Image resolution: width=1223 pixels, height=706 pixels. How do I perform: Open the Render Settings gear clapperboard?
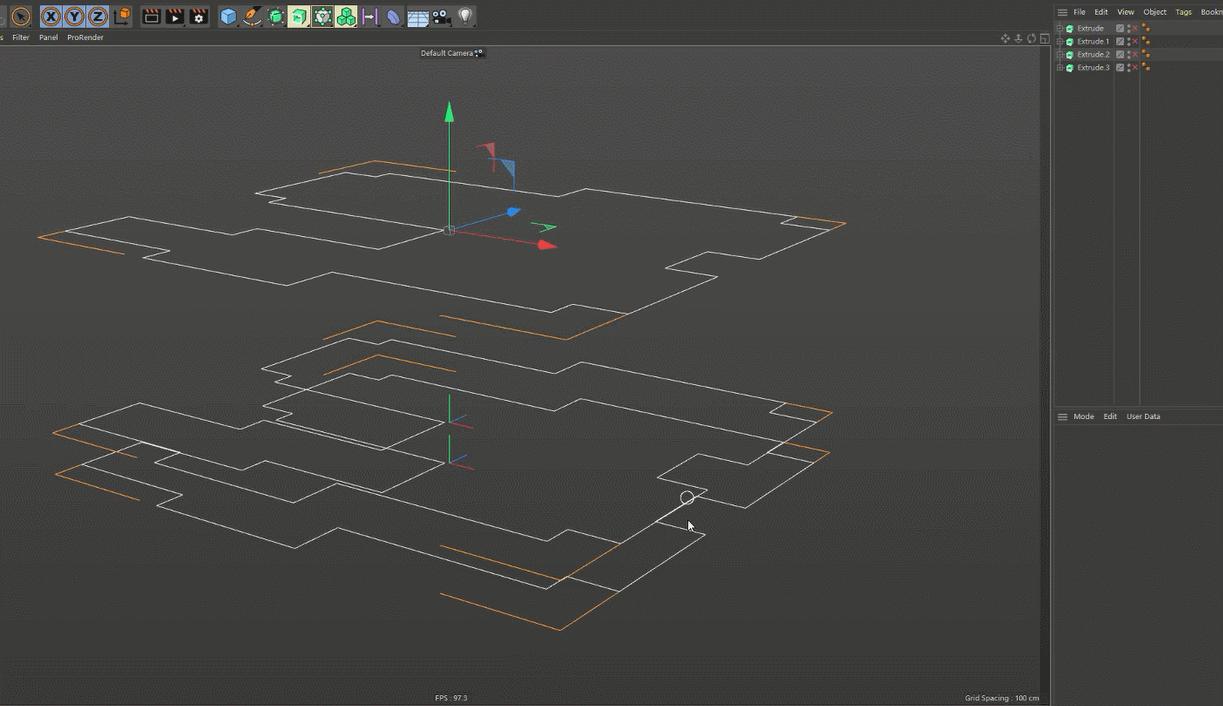click(199, 16)
